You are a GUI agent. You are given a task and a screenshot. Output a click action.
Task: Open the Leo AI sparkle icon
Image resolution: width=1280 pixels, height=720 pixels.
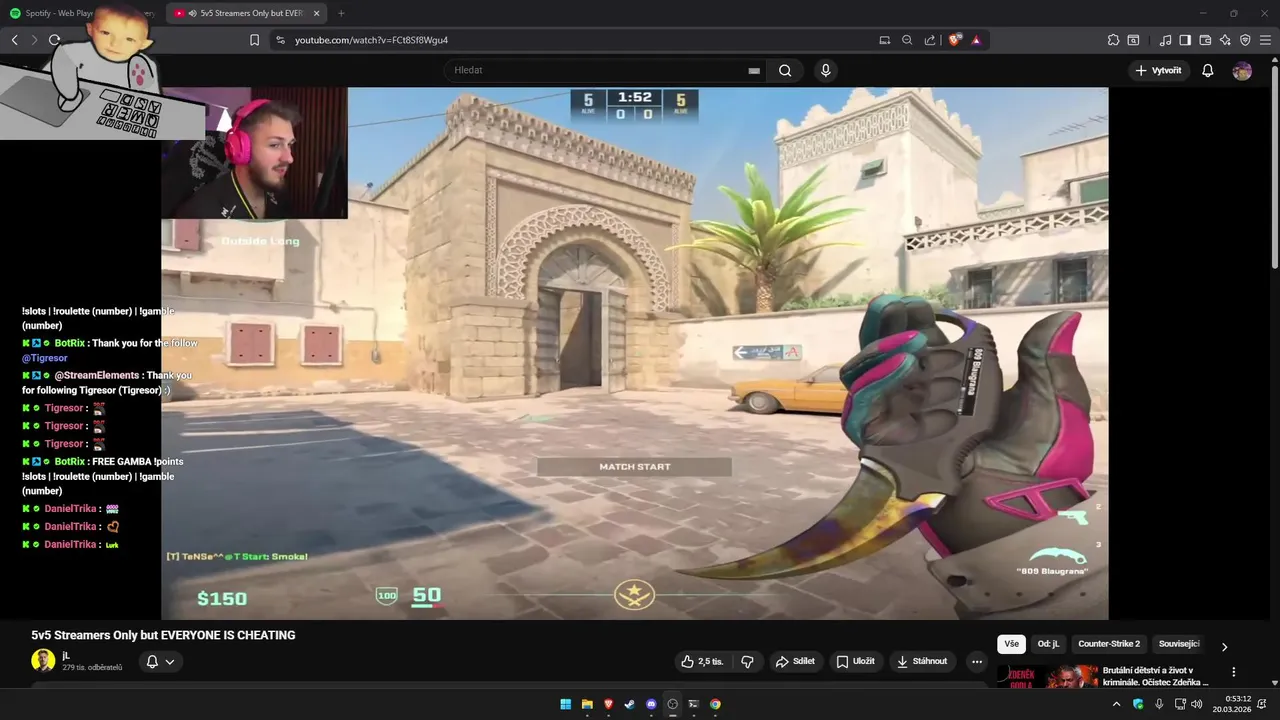(x=1225, y=40)
